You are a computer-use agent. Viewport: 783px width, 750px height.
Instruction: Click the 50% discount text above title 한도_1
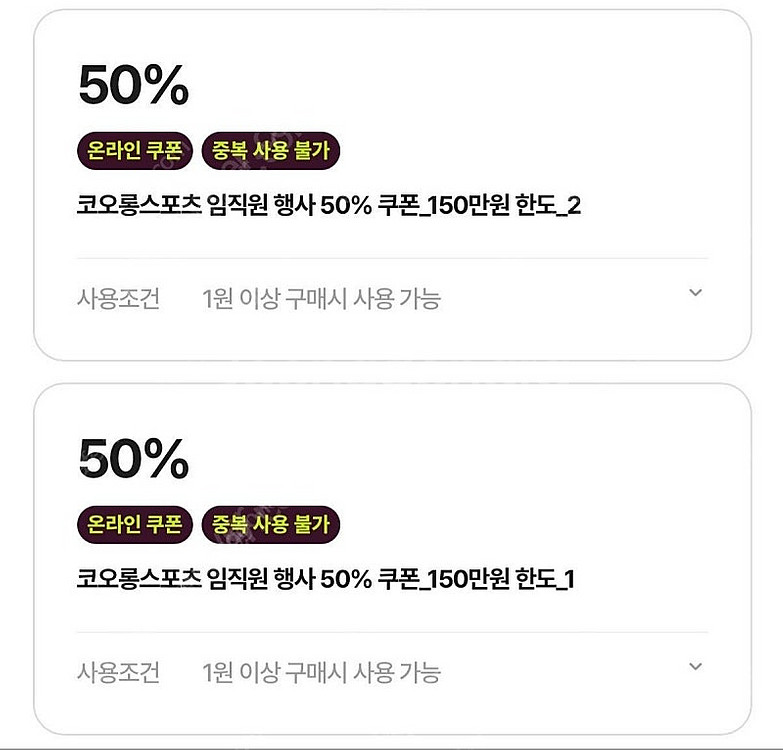(x=133, y=460)
